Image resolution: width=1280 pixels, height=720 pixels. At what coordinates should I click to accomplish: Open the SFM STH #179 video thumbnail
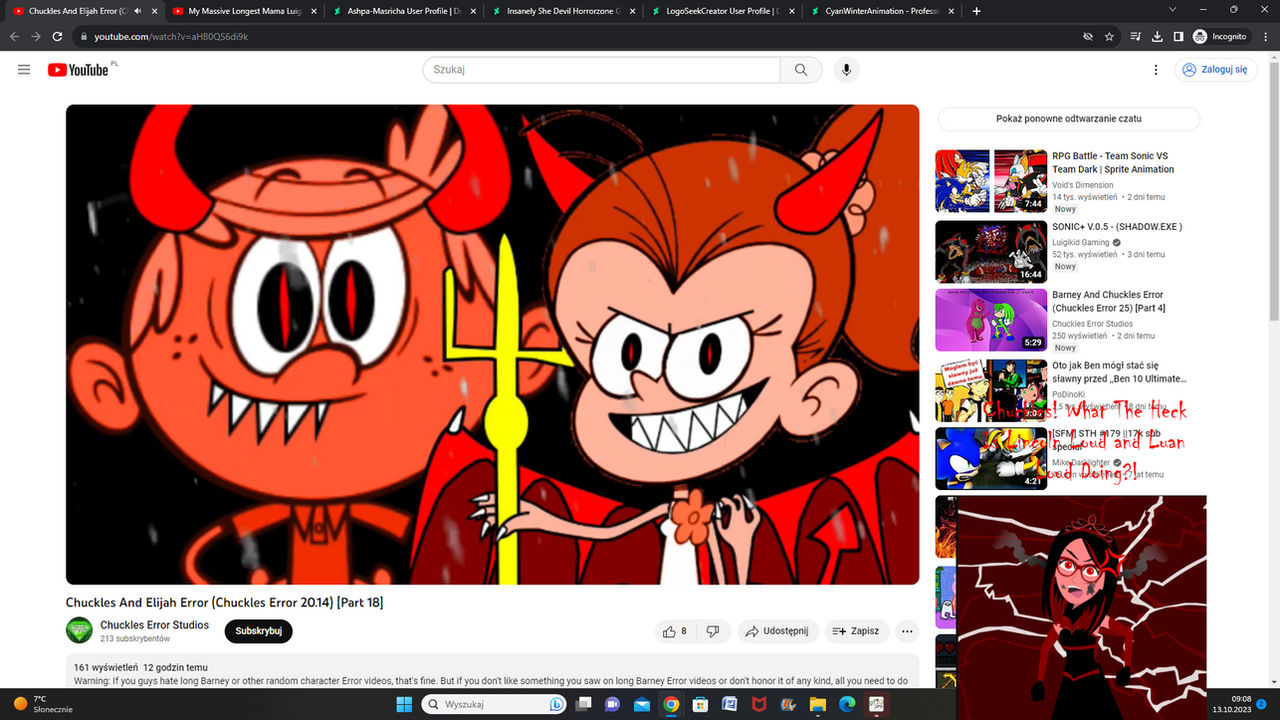pos(990,458)
